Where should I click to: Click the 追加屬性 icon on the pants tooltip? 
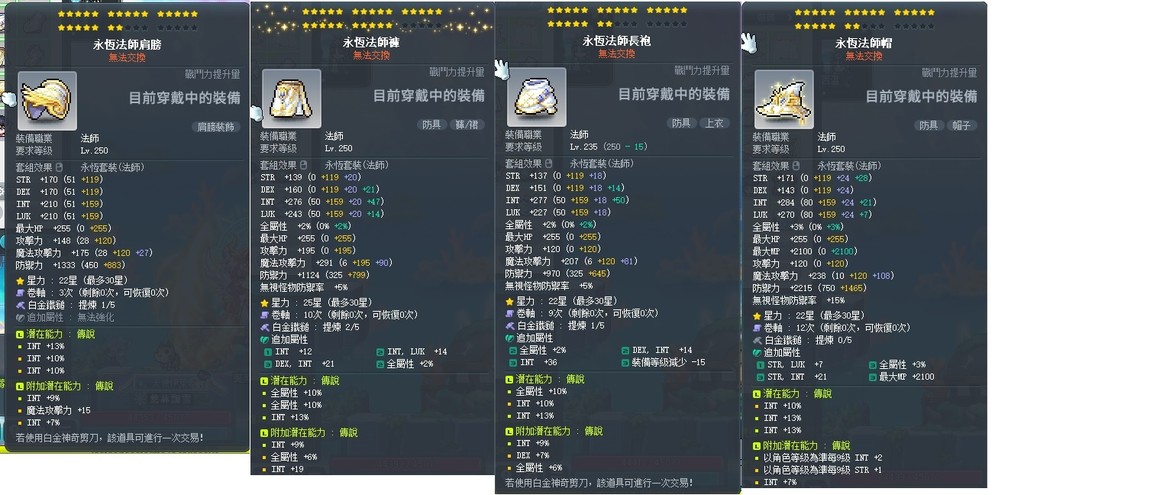coord(265,340)
